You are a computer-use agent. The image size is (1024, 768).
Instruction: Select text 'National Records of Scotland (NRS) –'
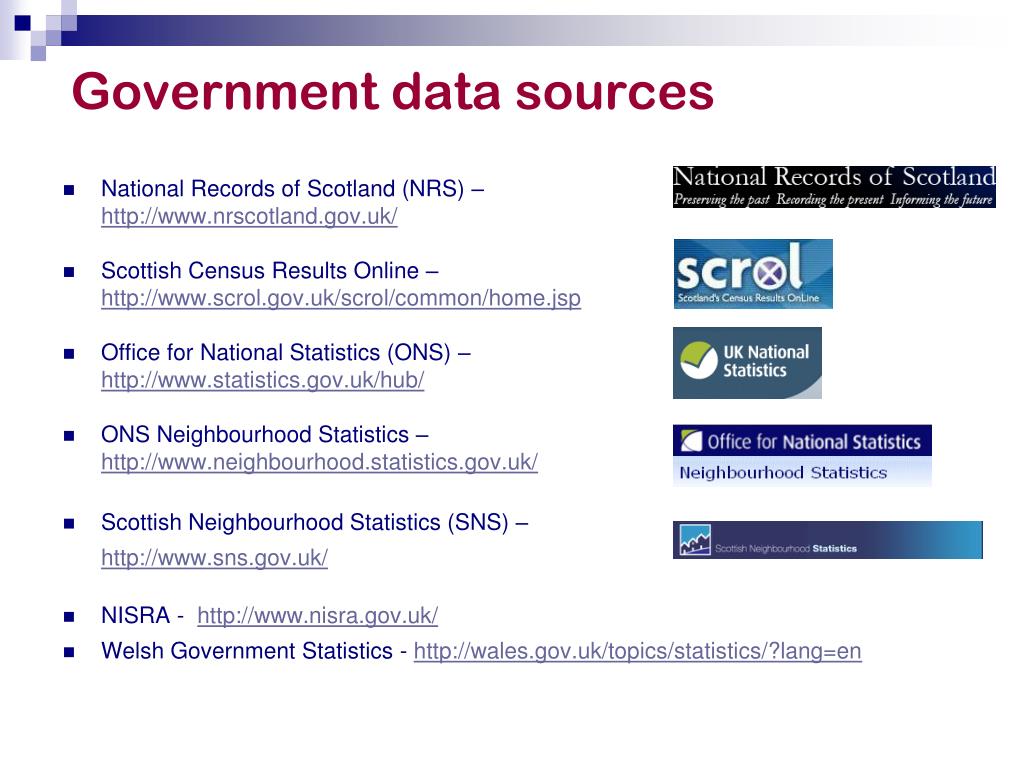pyautogui.click(x=293, y=189)
